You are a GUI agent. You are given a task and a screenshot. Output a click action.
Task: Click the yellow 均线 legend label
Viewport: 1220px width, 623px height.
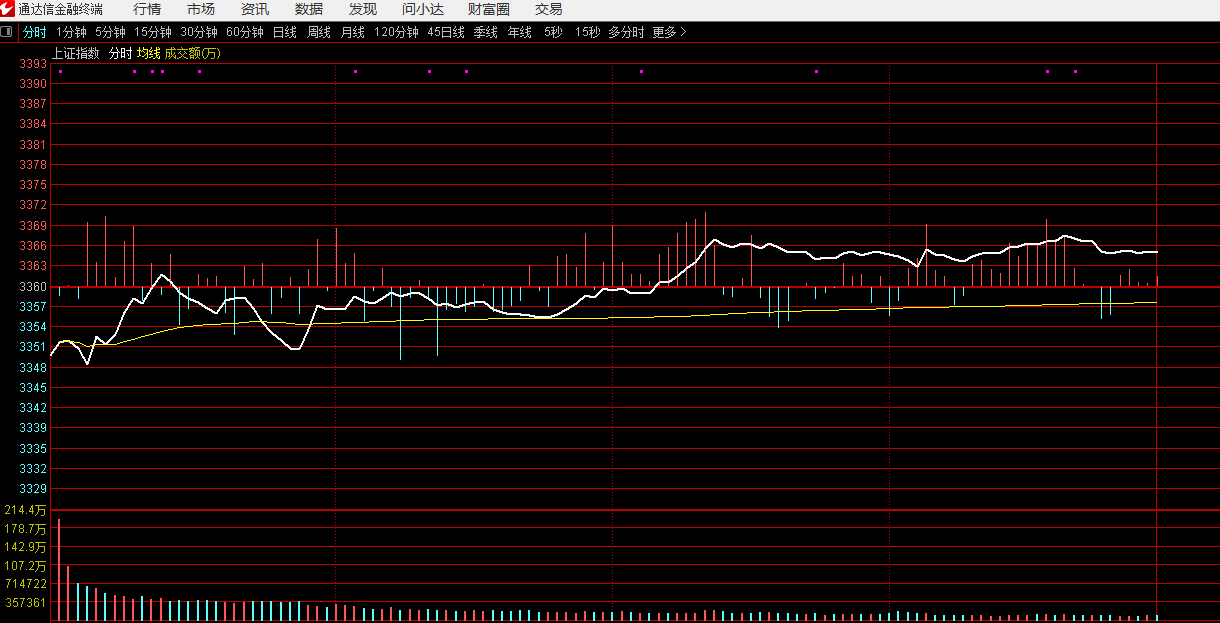pos(149,53)
